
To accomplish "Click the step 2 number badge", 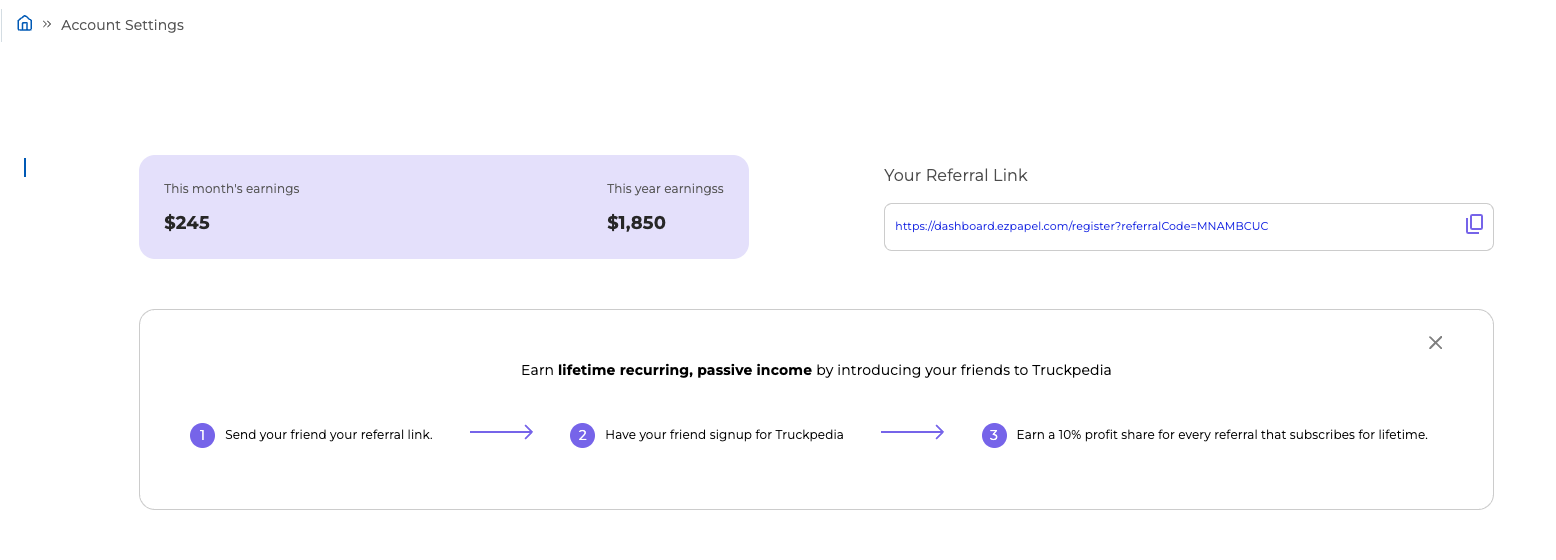I will [583, 435].
